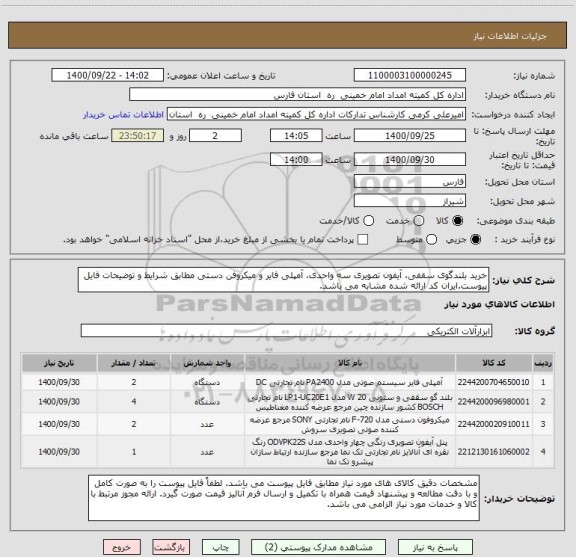Click the SONY F-720 microphone item name
576x557 pixels.
[350, 424]
